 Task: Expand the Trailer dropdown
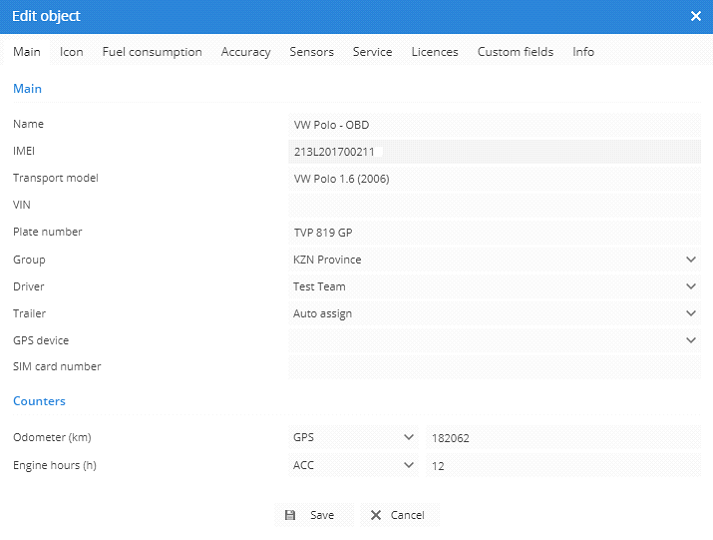tap(494, 314)
